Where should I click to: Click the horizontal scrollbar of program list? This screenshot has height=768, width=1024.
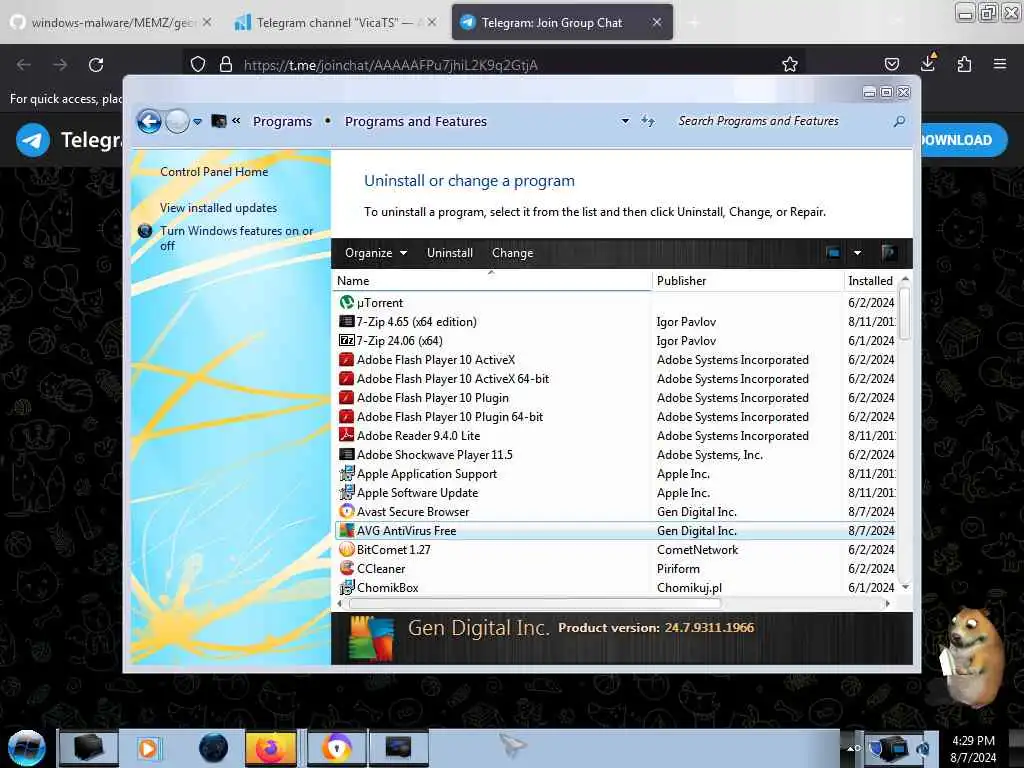pyautogui.click(x=535, y=603)
